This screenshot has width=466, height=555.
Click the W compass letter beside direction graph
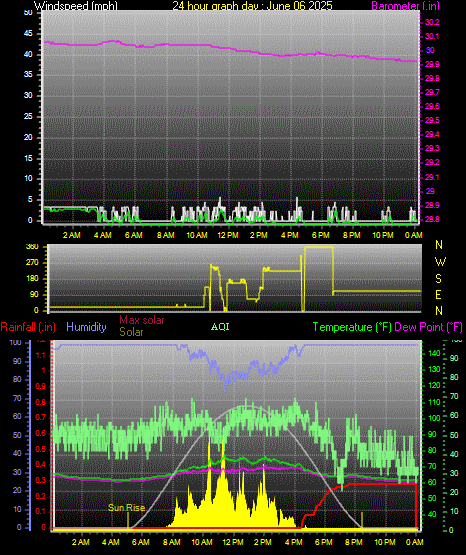(440, 262)
